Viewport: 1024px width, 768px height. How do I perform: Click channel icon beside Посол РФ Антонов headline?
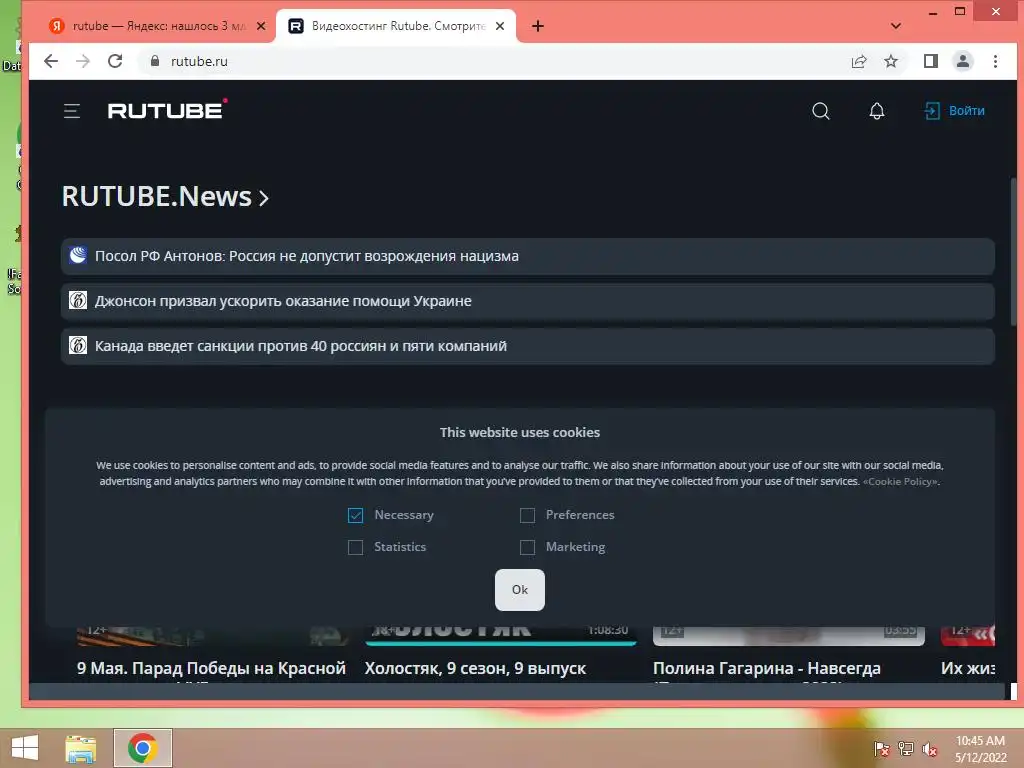78,255
